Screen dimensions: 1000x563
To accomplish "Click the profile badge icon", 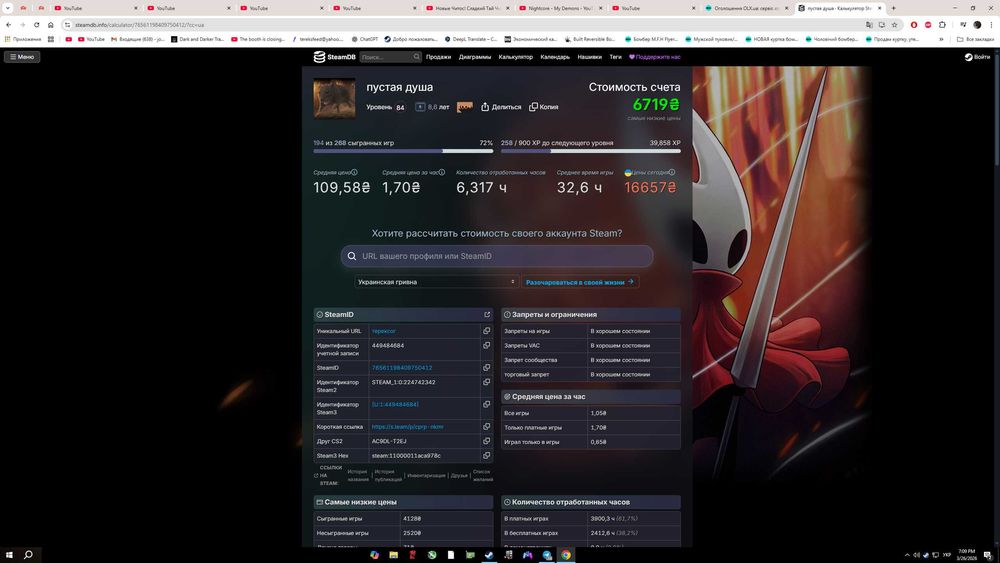I will pos(465,107).
